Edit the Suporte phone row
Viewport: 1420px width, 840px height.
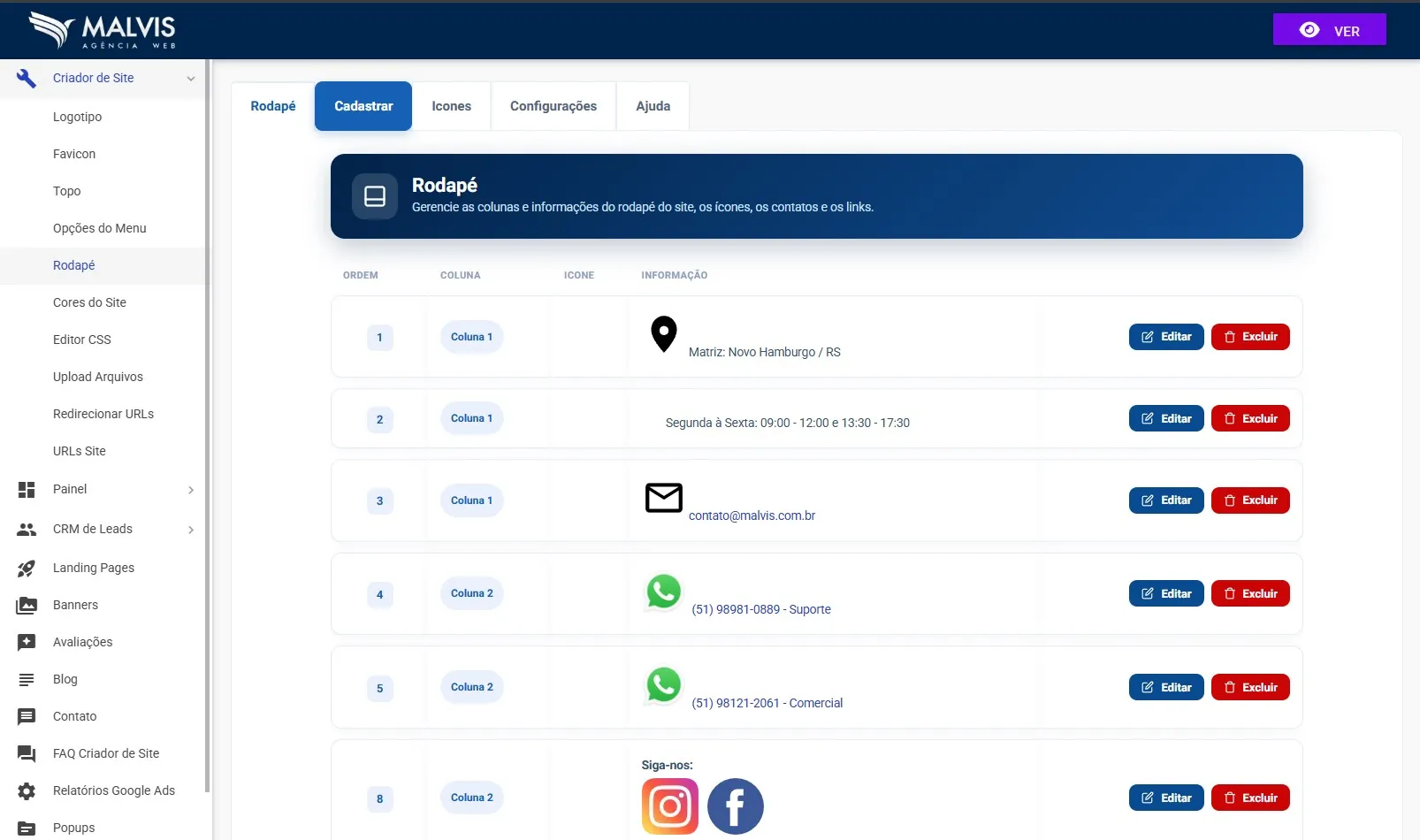click(x=1166, y=594)
